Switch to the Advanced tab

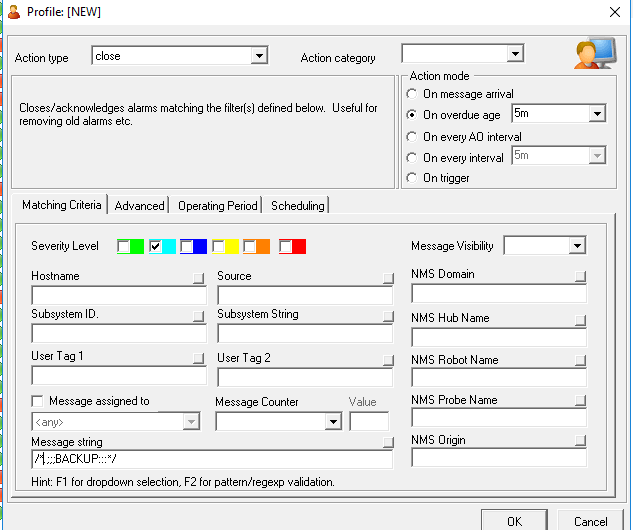coord(139,206)
